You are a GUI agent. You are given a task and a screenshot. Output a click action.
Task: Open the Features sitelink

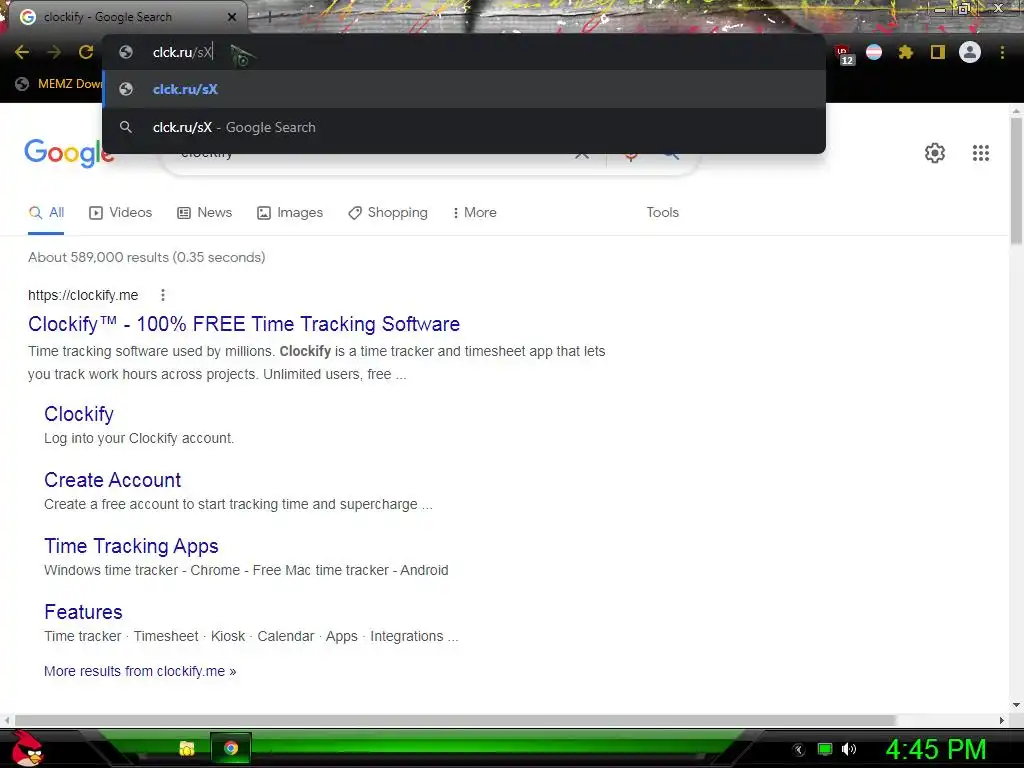coord(83,612)
